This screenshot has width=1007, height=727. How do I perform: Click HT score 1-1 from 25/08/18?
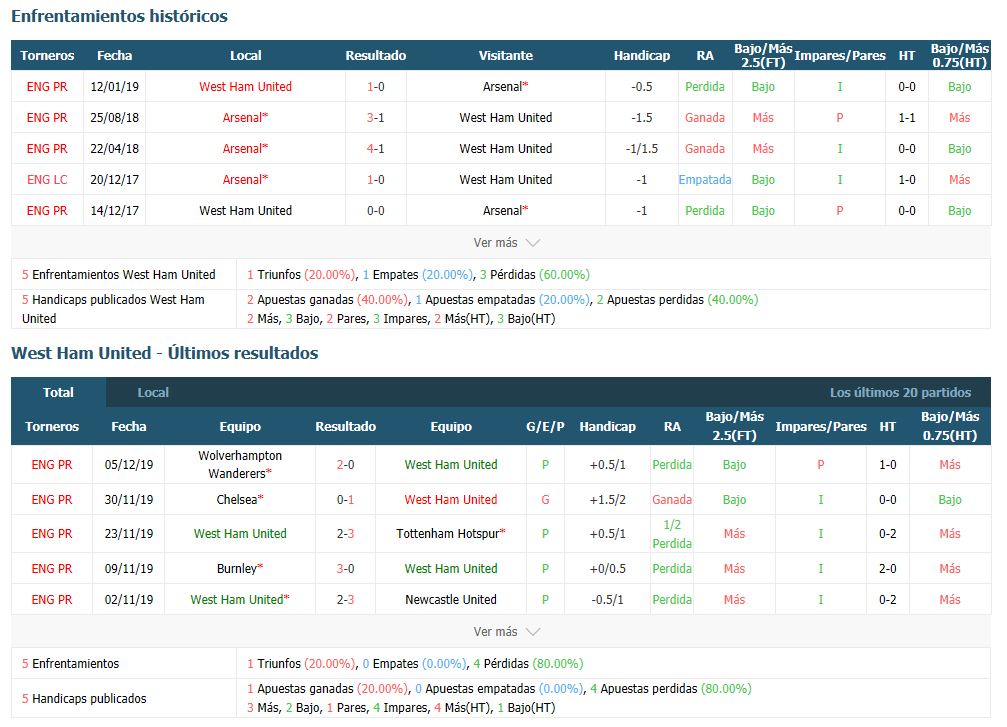907,118
